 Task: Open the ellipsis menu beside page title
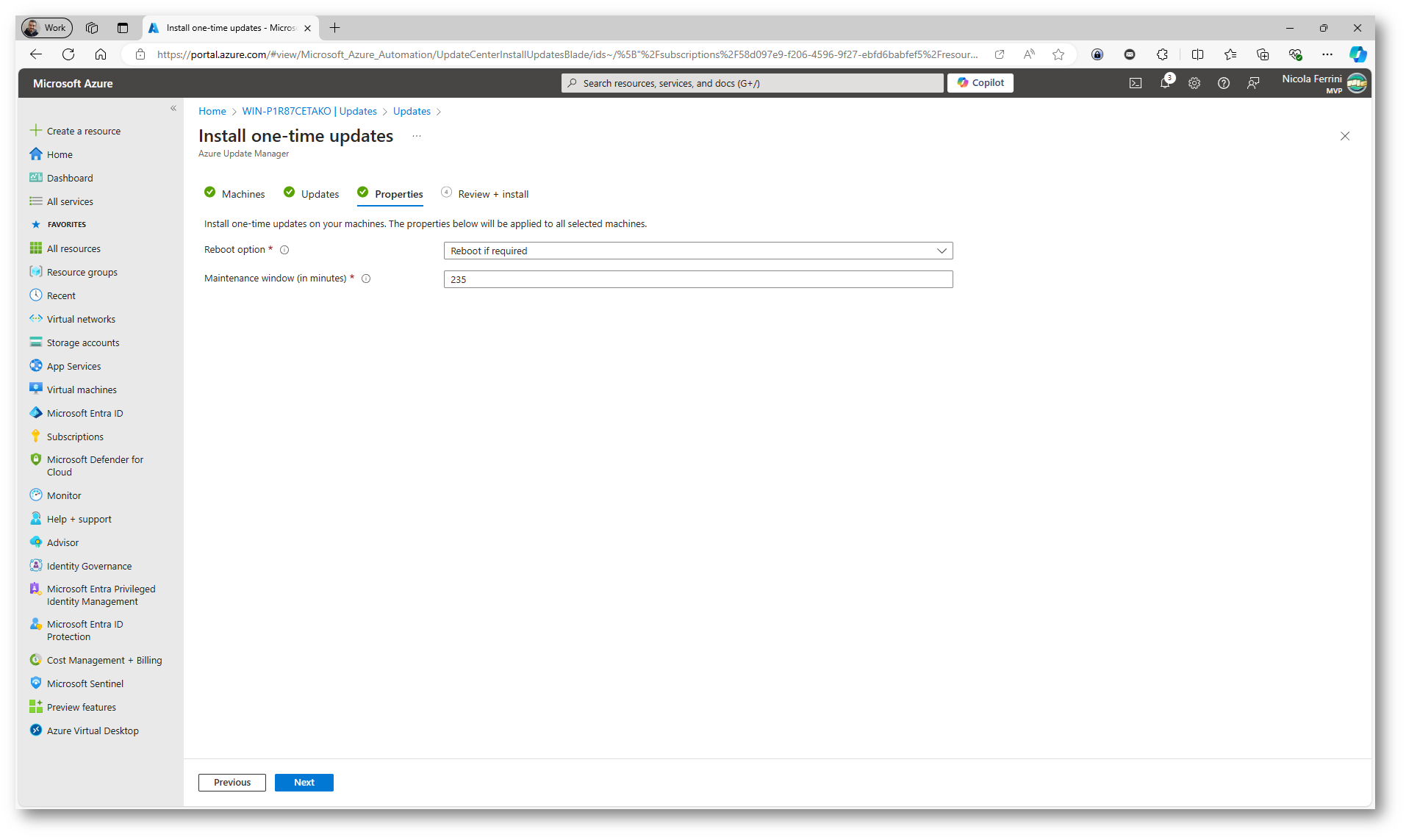(417, 136)
